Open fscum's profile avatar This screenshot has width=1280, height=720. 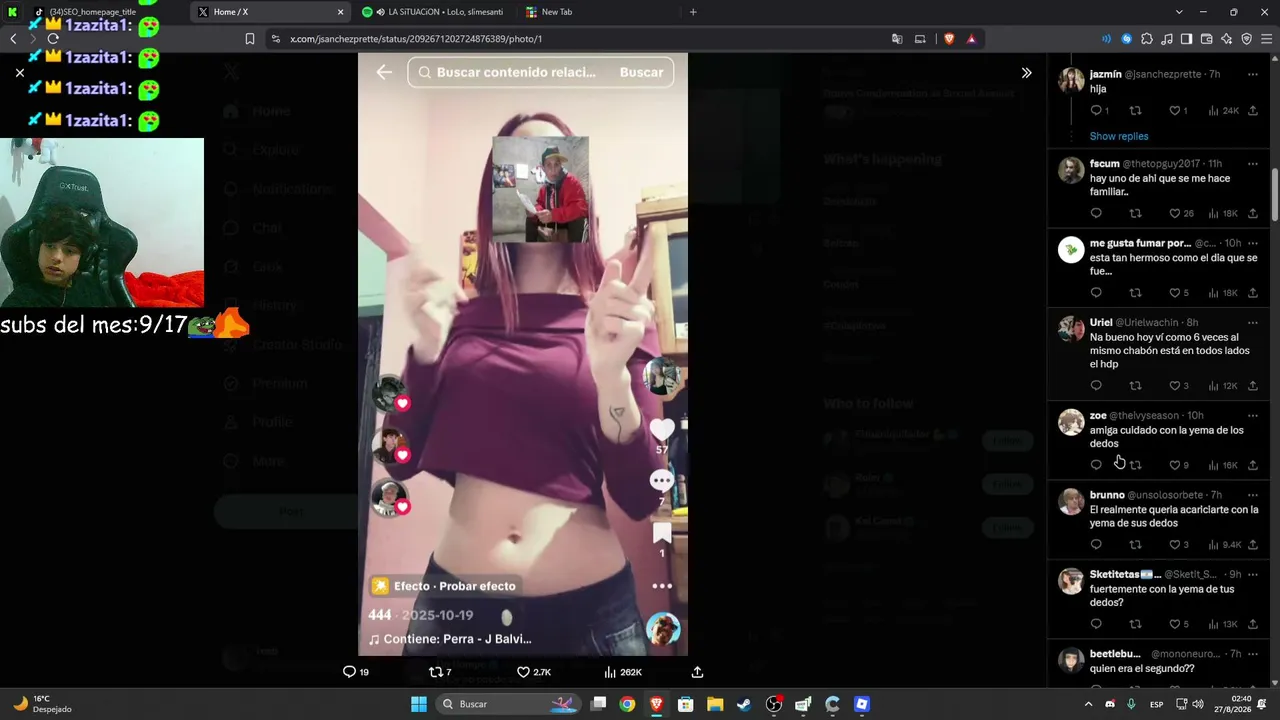coord(1071,170)
